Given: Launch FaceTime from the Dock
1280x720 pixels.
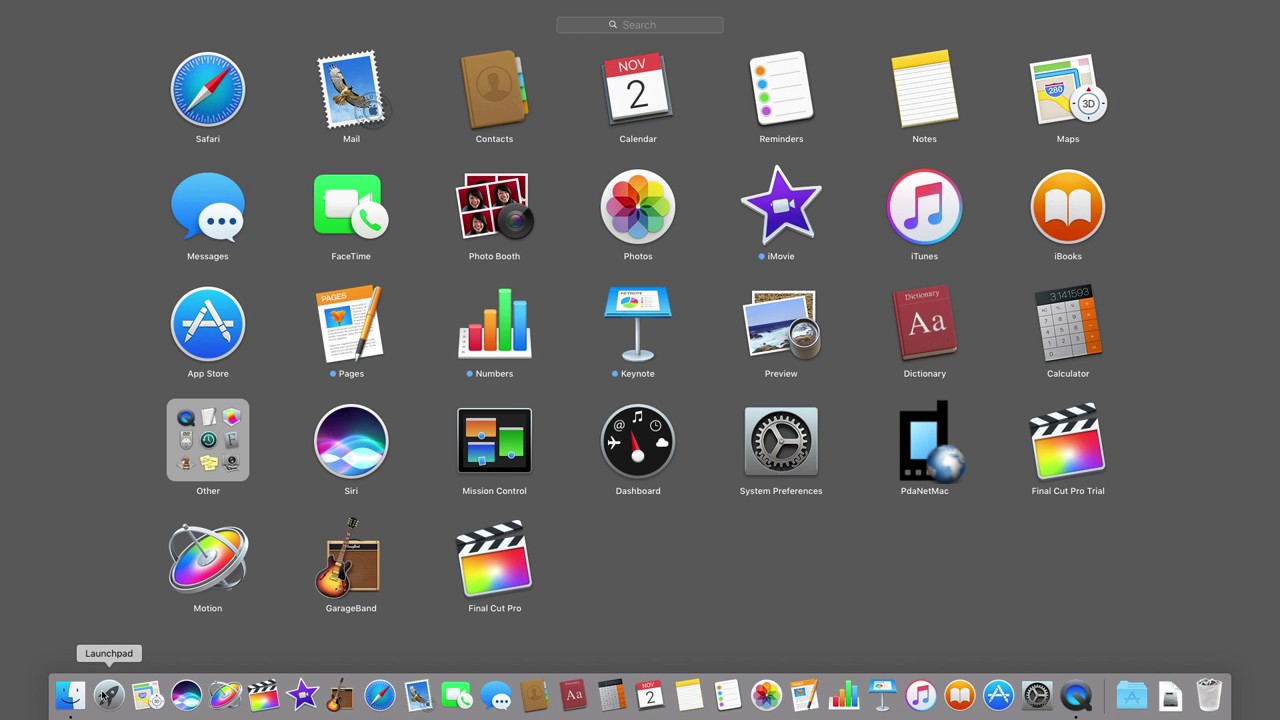Looking at the screenshot, I should click(456, 694).
